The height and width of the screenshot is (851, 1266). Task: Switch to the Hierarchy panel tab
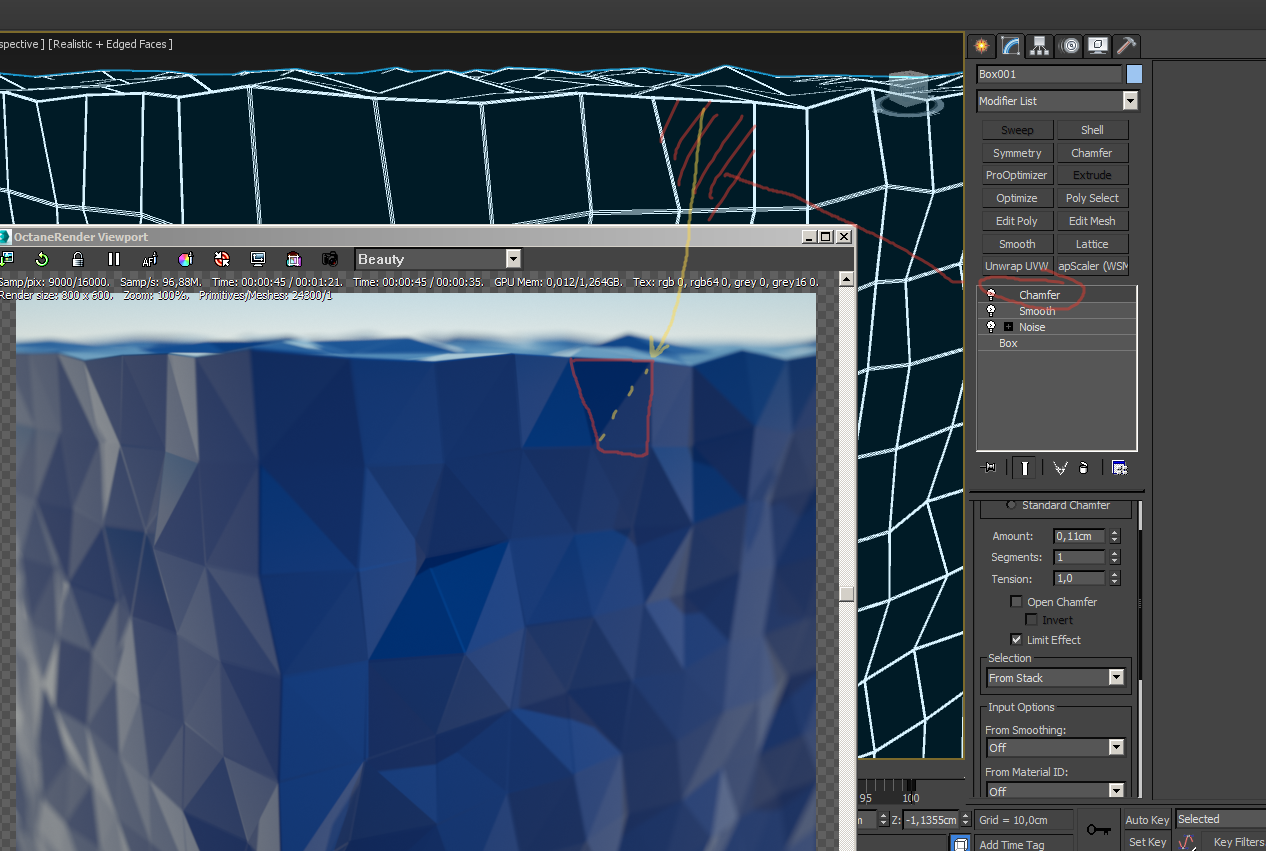click(x=1040, y=46)
